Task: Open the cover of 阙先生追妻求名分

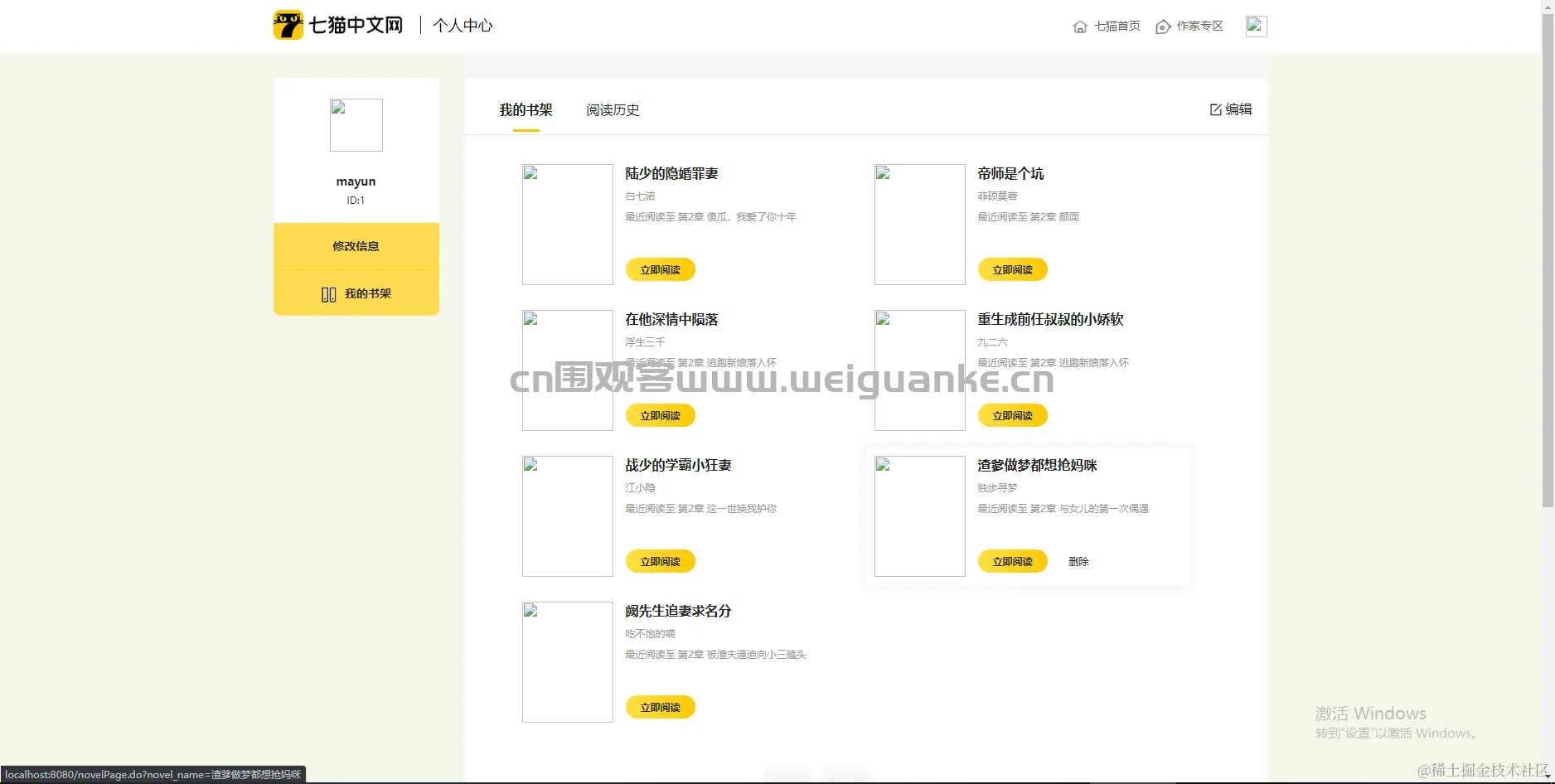Action: tap(568, 662)
